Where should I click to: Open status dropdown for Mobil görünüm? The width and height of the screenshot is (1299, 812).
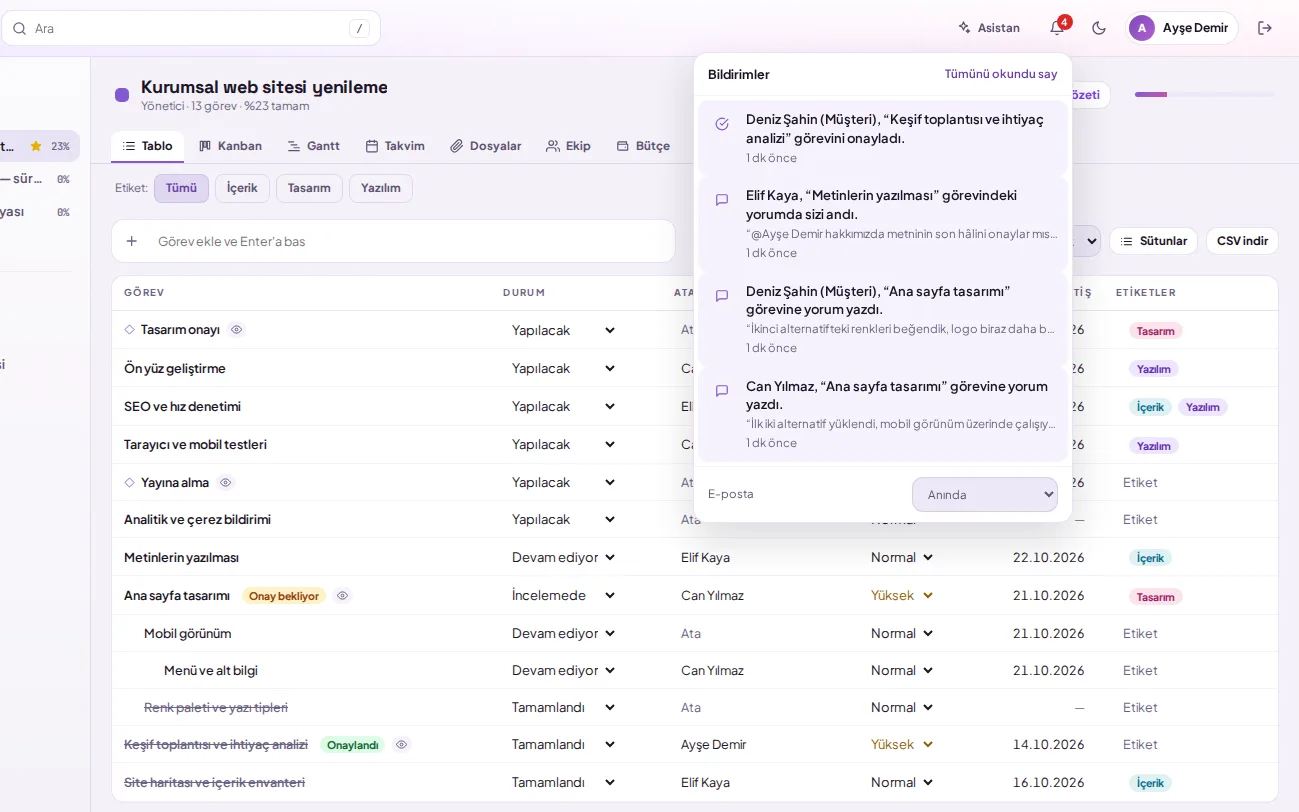563,633
